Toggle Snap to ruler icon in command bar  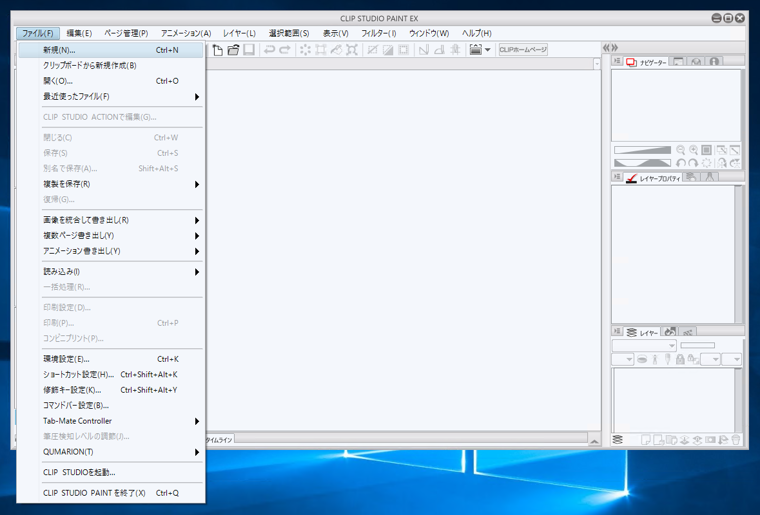click(x=424, y=49)
